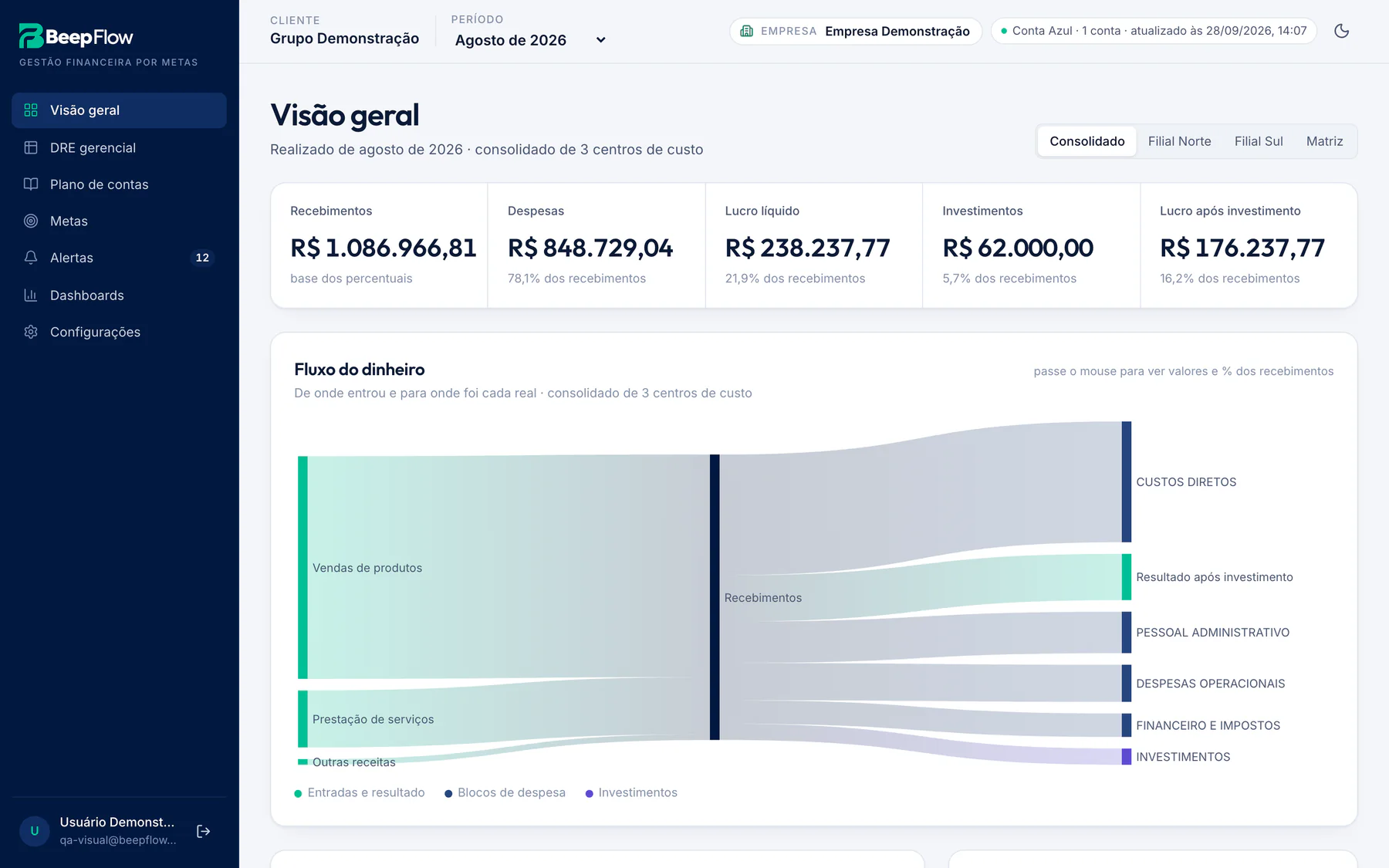This screenshot has height=868, width=1389.
Task: Click the PESSOAL ADMINISTRATIVO node
Action: pos(1127,632)
